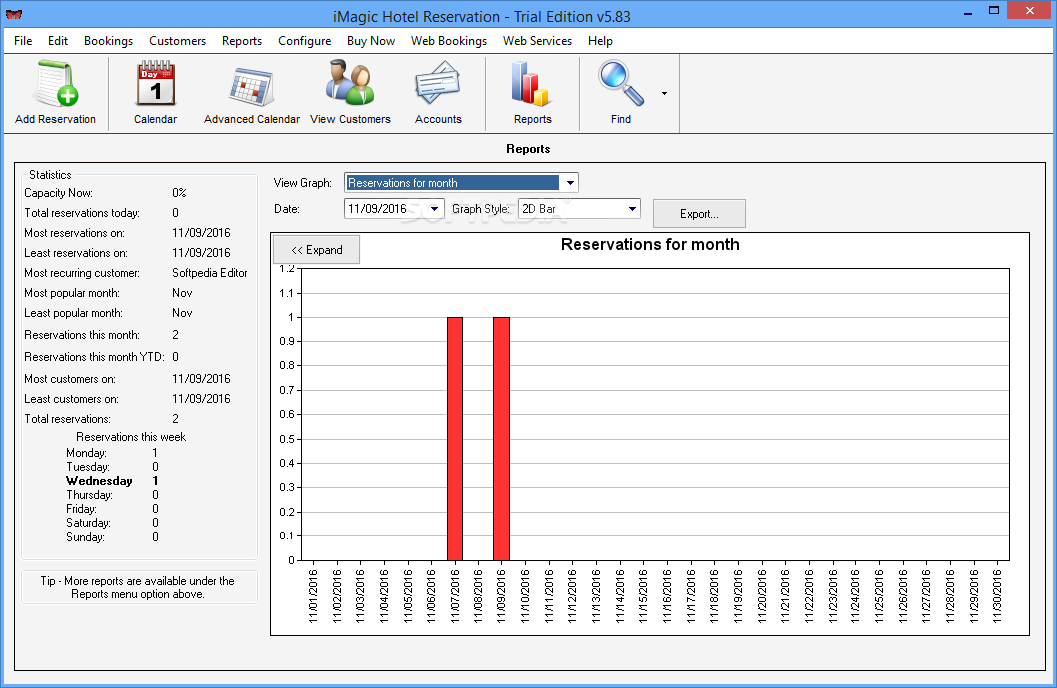This screenshot has height=688, width=1057.
Task: Maximize the iMagic Hotel Reservation window
Action: (x=994, y=11)
